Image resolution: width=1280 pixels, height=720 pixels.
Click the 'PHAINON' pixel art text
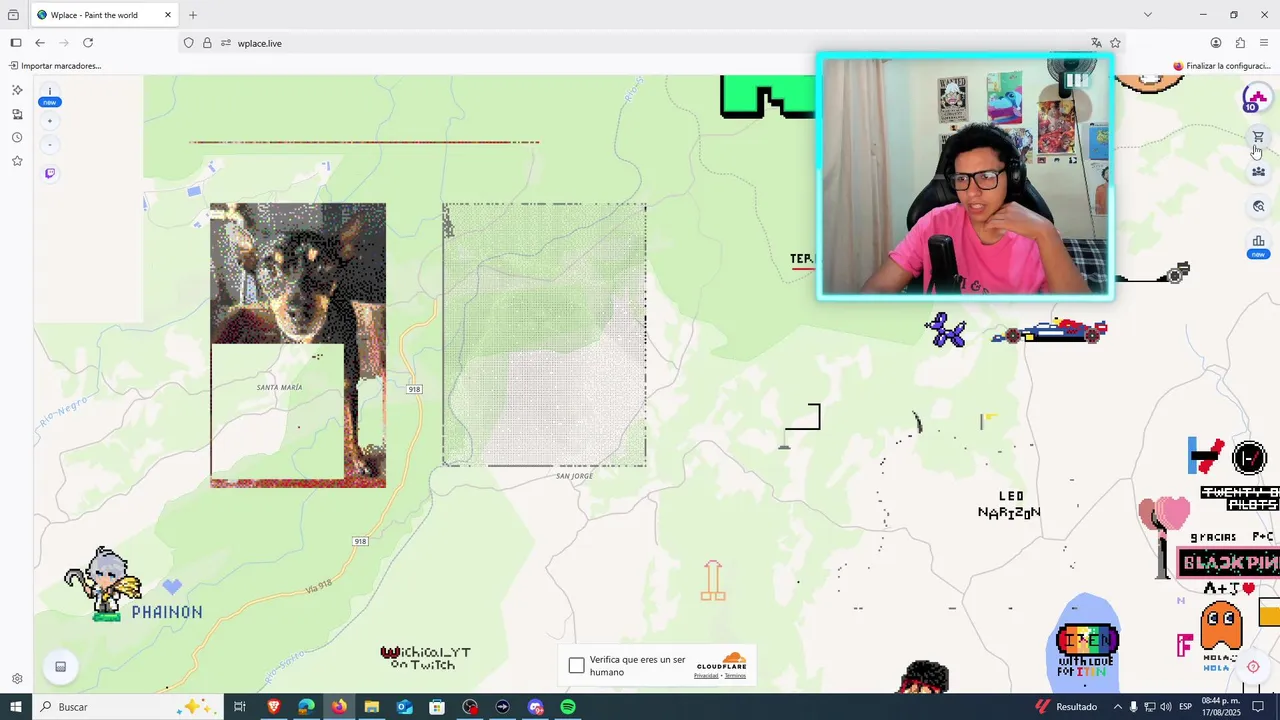(x=167, y=612)
